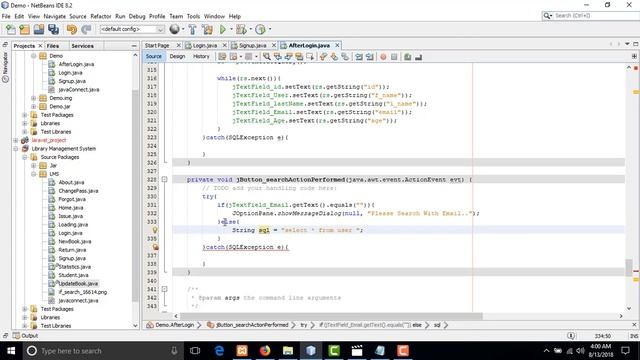The height and width of the screenshot is (360, 640).
Task: Click the Profile Project toolbar icon
Action: (x=260, y=29)
